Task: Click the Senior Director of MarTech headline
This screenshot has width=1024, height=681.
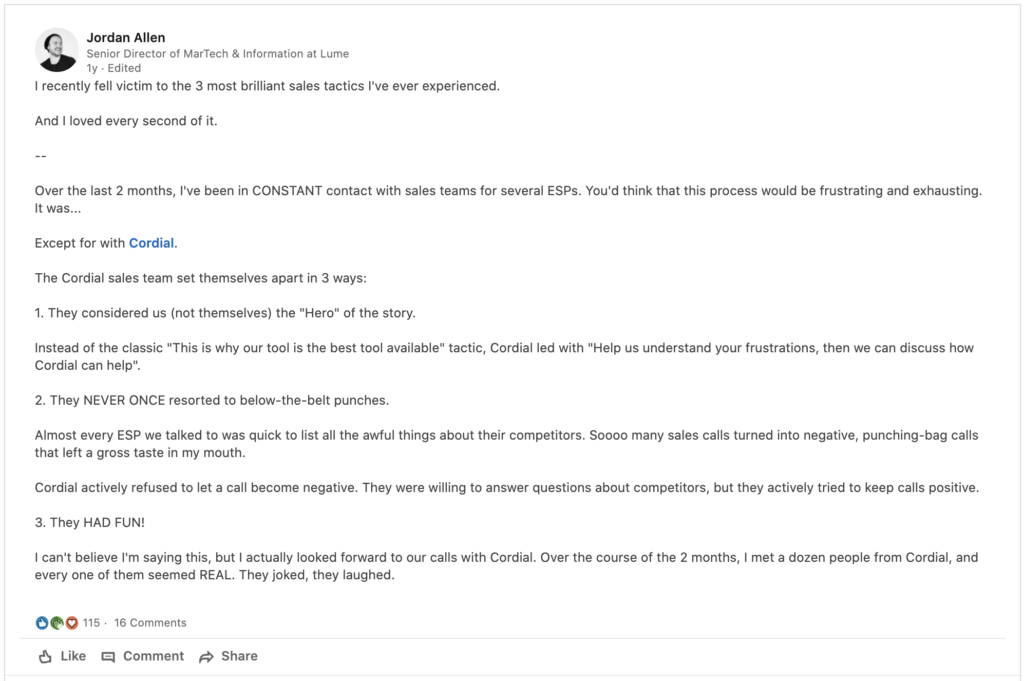Action: [x=217, y=54]
